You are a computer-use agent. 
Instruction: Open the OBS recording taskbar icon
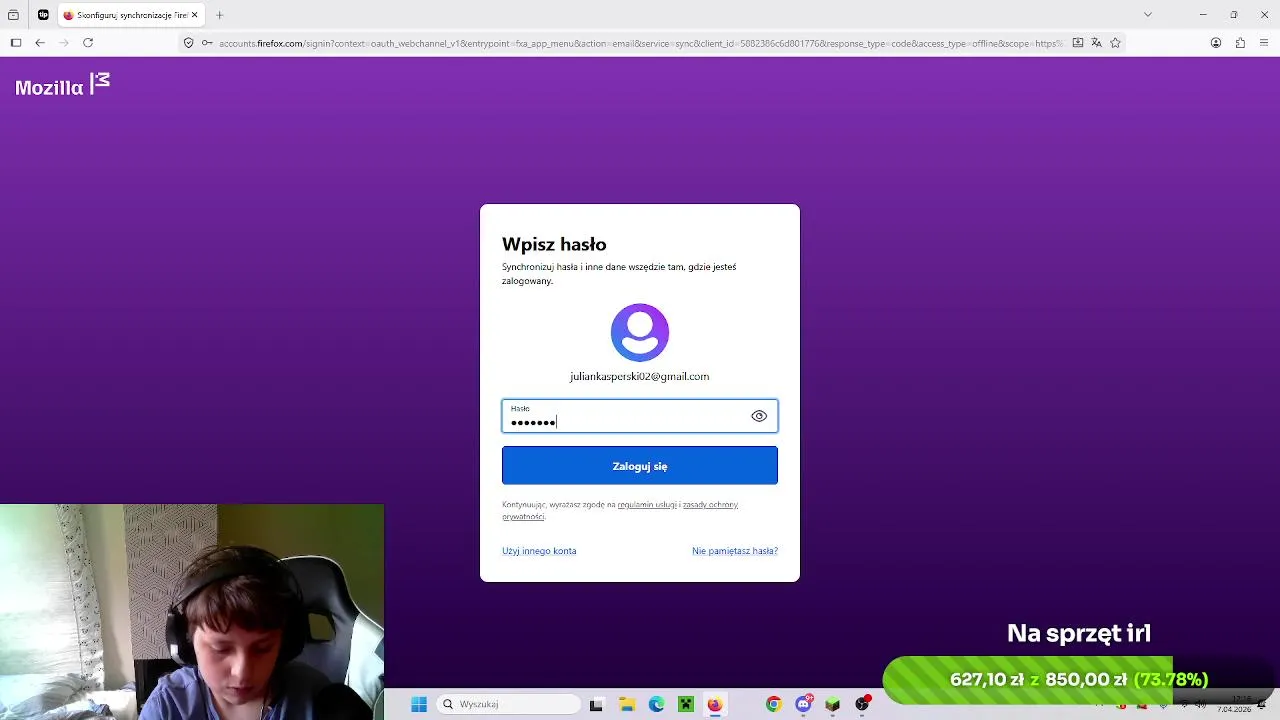pos(862,704)
